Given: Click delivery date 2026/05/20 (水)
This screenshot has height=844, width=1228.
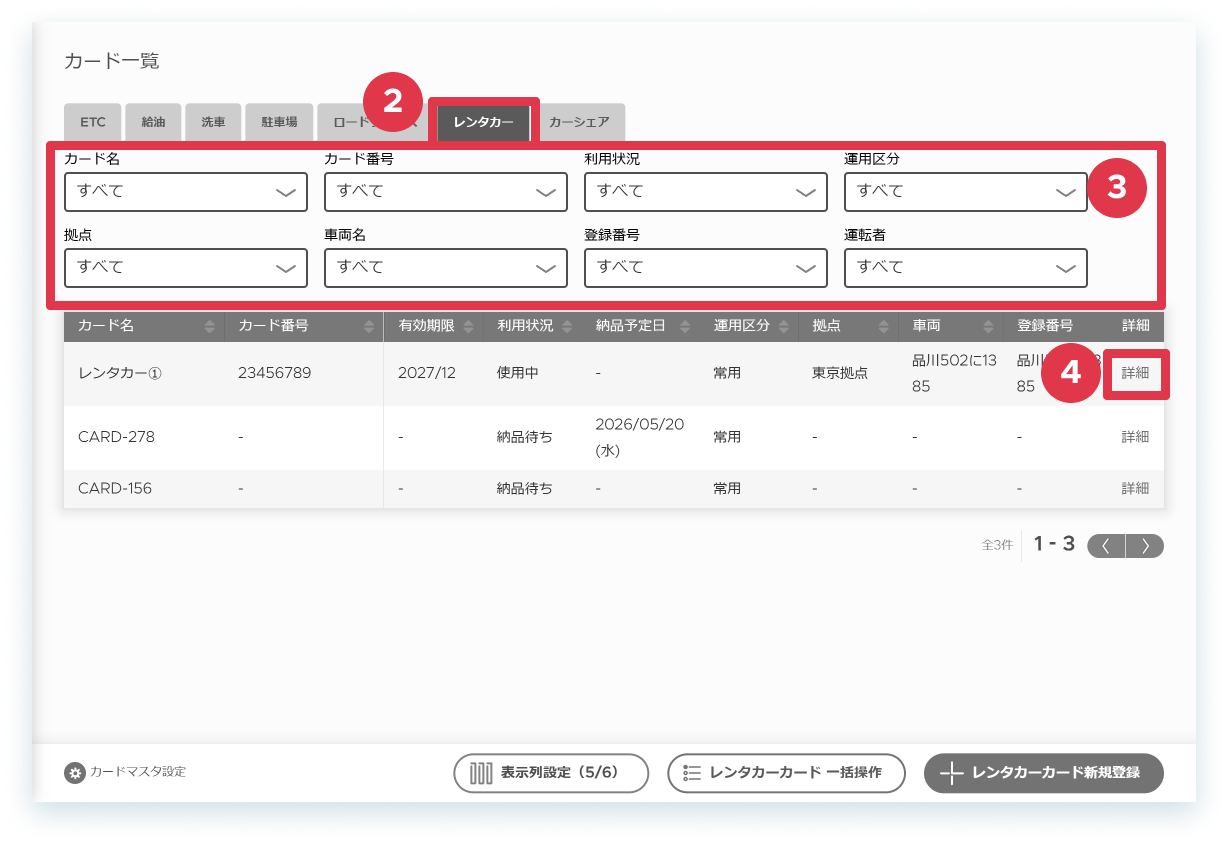Looking at the screenshot, I should tap(640, 437).
